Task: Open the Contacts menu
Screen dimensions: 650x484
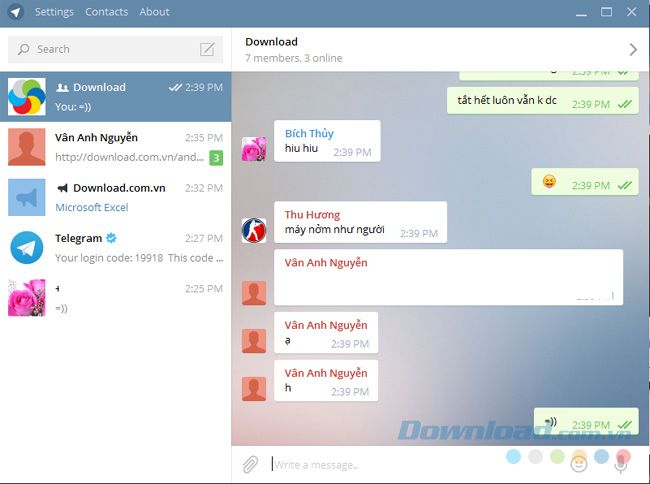Action: [106, 12]
